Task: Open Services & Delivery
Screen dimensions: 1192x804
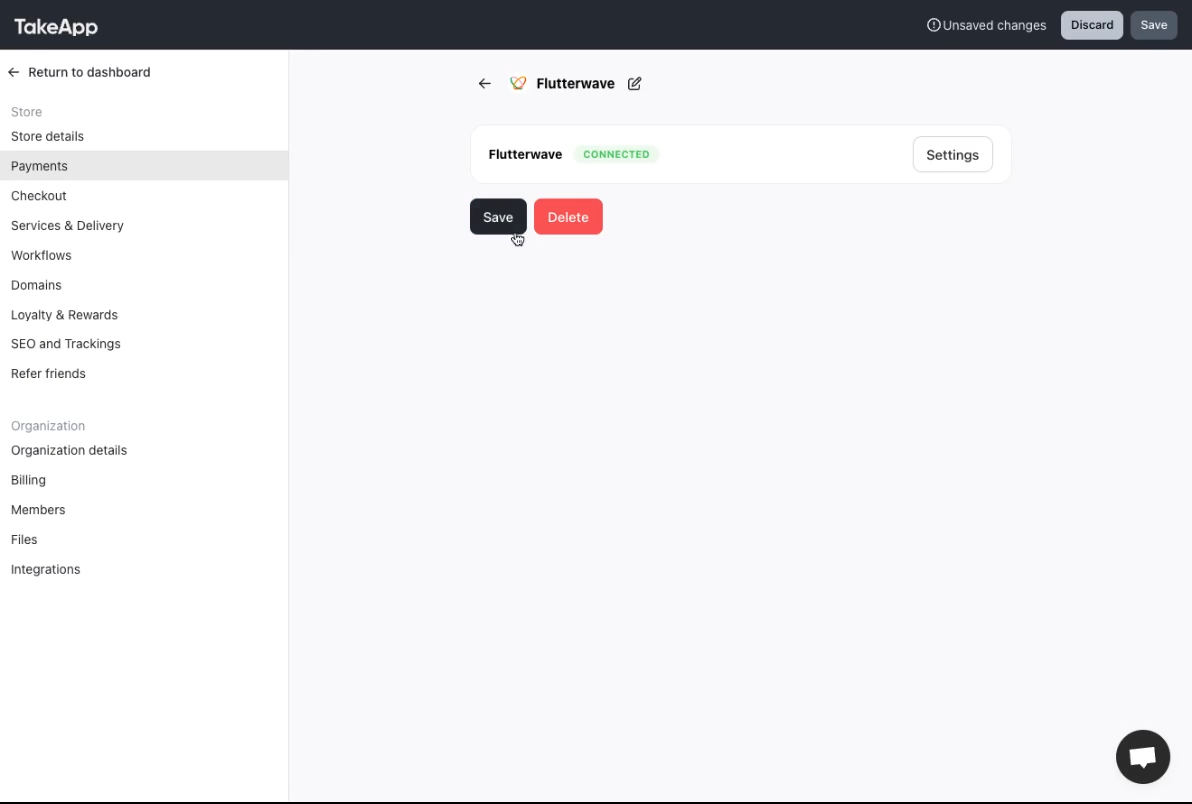Action: pyautogui.click(x=67, y=226)
